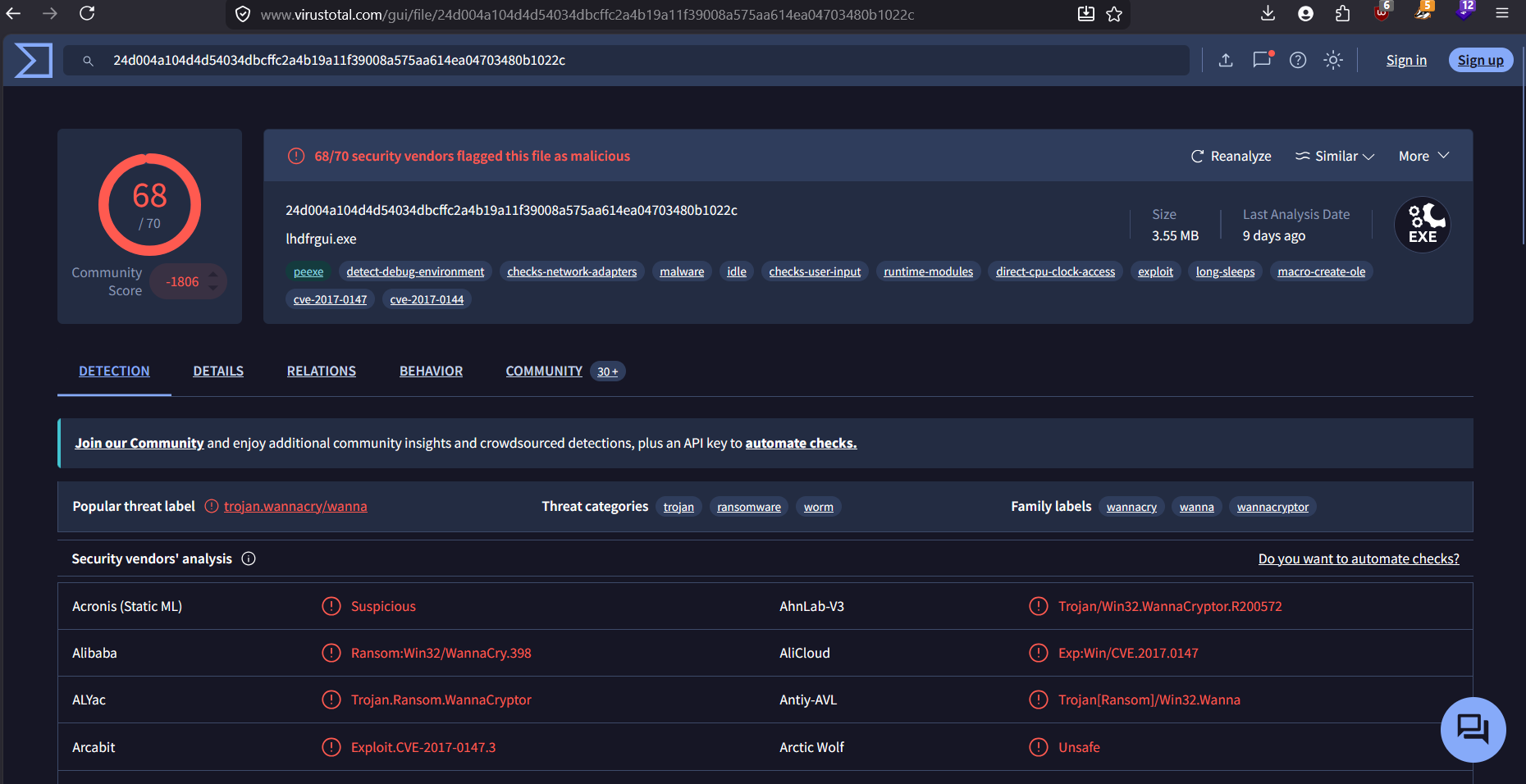This screenshot has width=1526, height=784.
Task: Expand the Similar dropdown
Action: (1334, 156)
